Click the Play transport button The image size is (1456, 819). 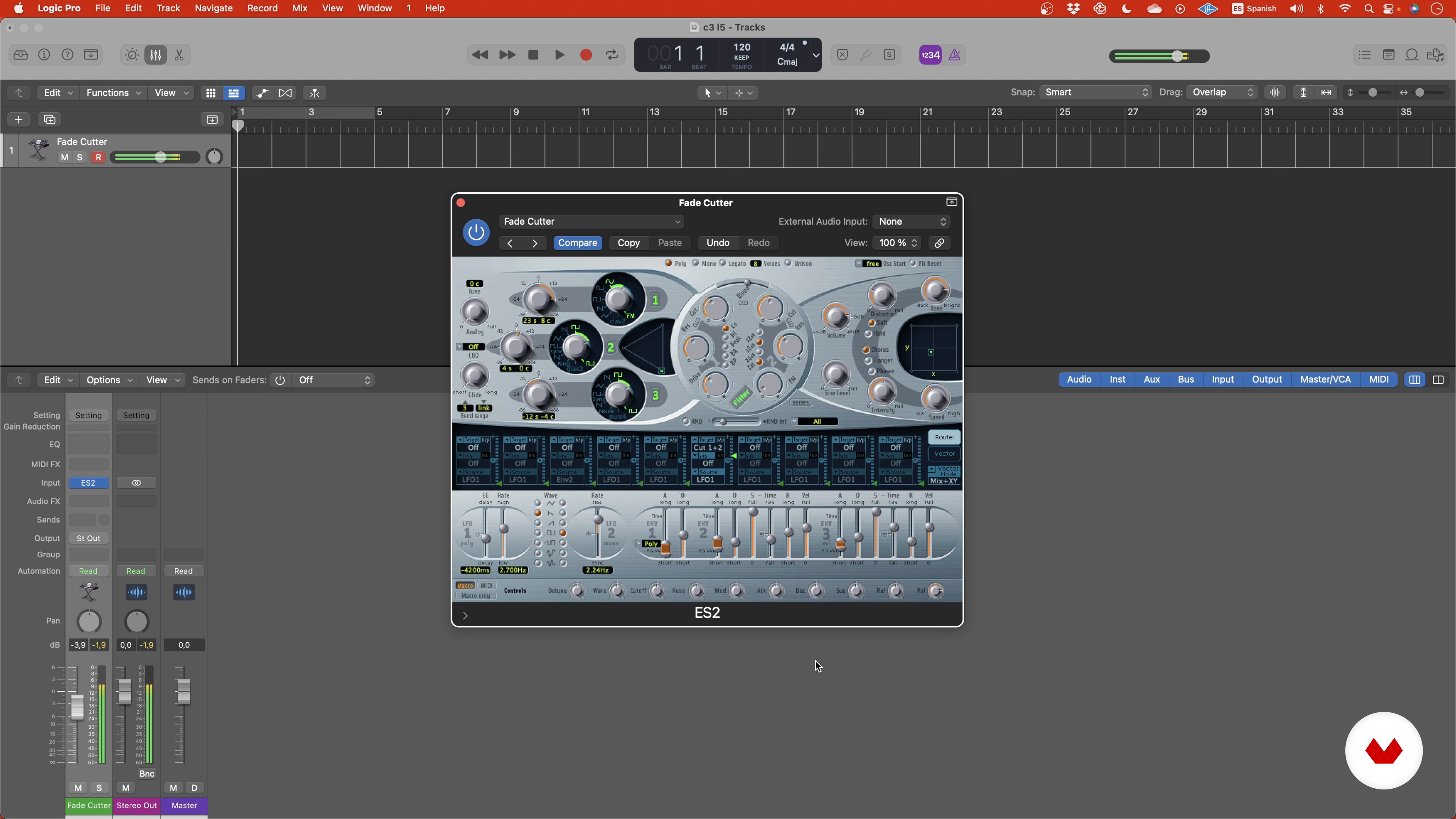pyautogui.click(x=560, y=55)
